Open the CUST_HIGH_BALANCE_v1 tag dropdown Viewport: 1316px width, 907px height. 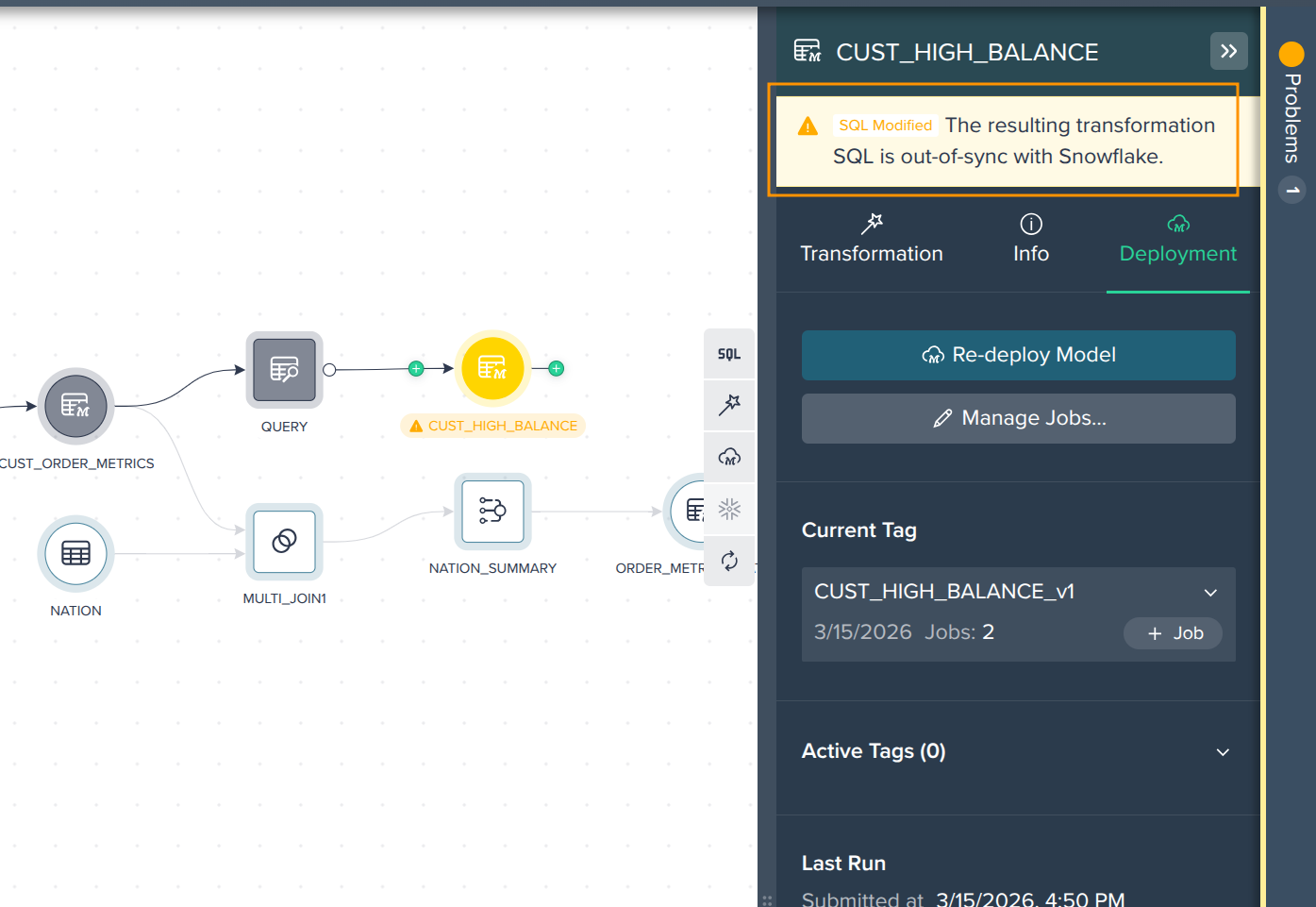point(1210,593)
